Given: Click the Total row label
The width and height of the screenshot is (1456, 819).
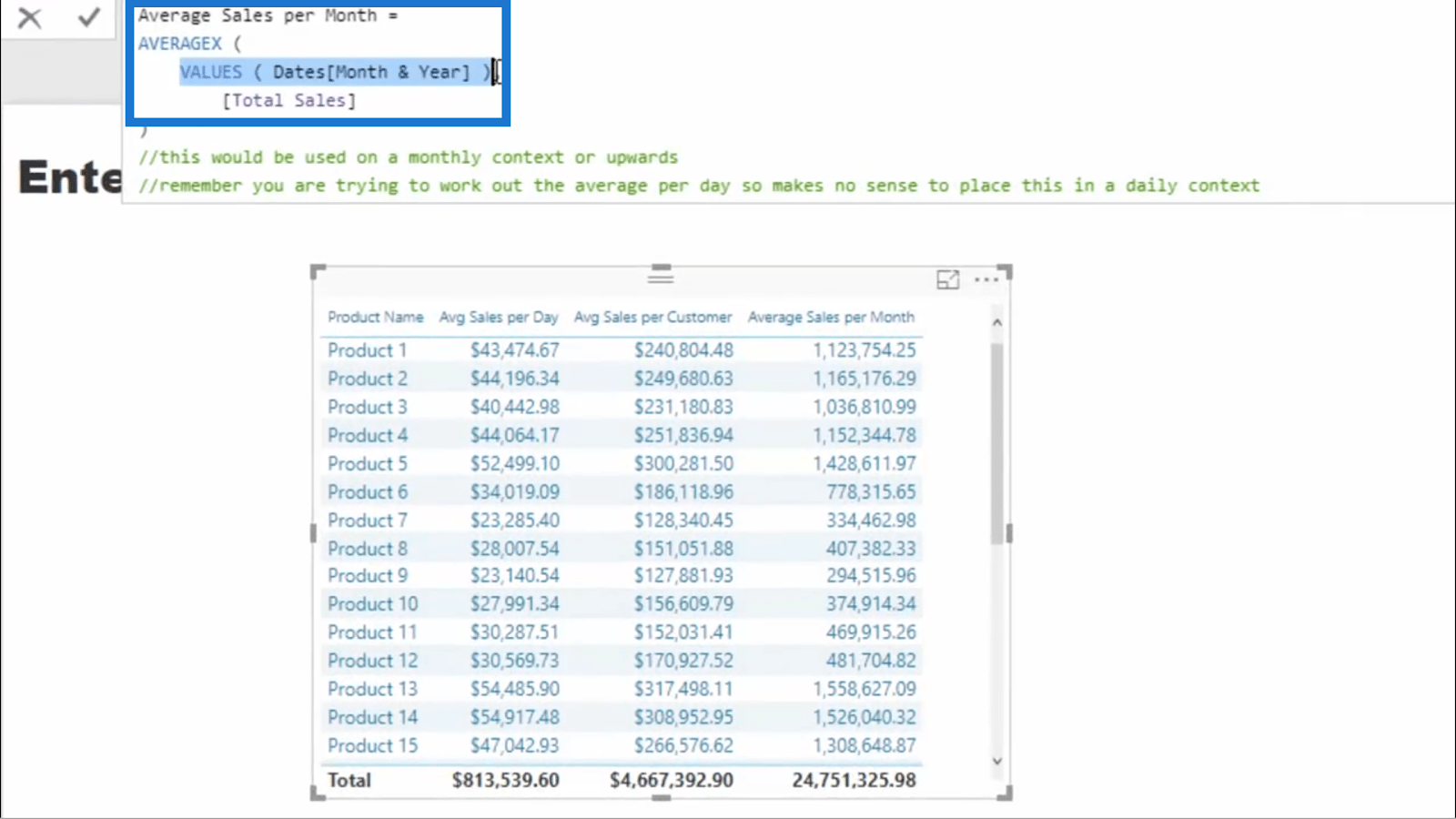Looking at the screenshot, I should (349, 780).
